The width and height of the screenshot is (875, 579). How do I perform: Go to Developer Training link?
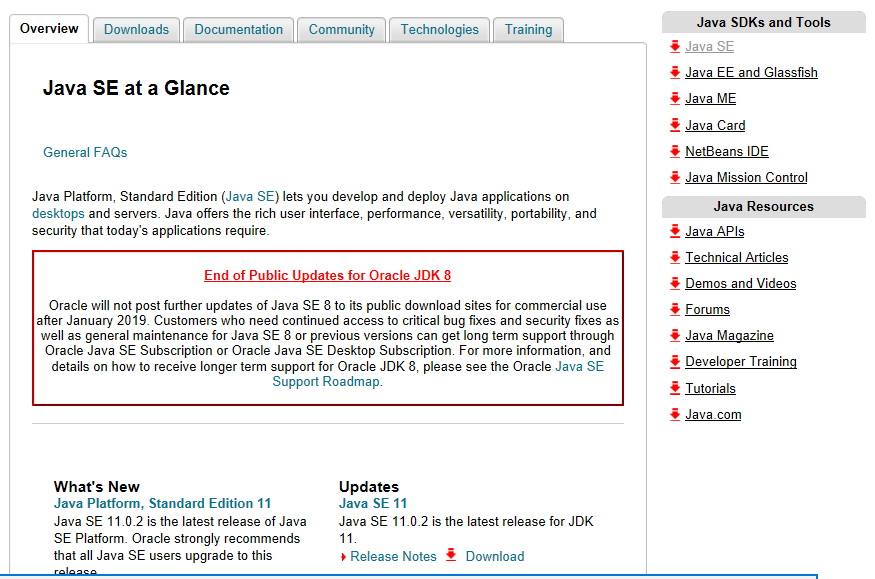[741, 361]
